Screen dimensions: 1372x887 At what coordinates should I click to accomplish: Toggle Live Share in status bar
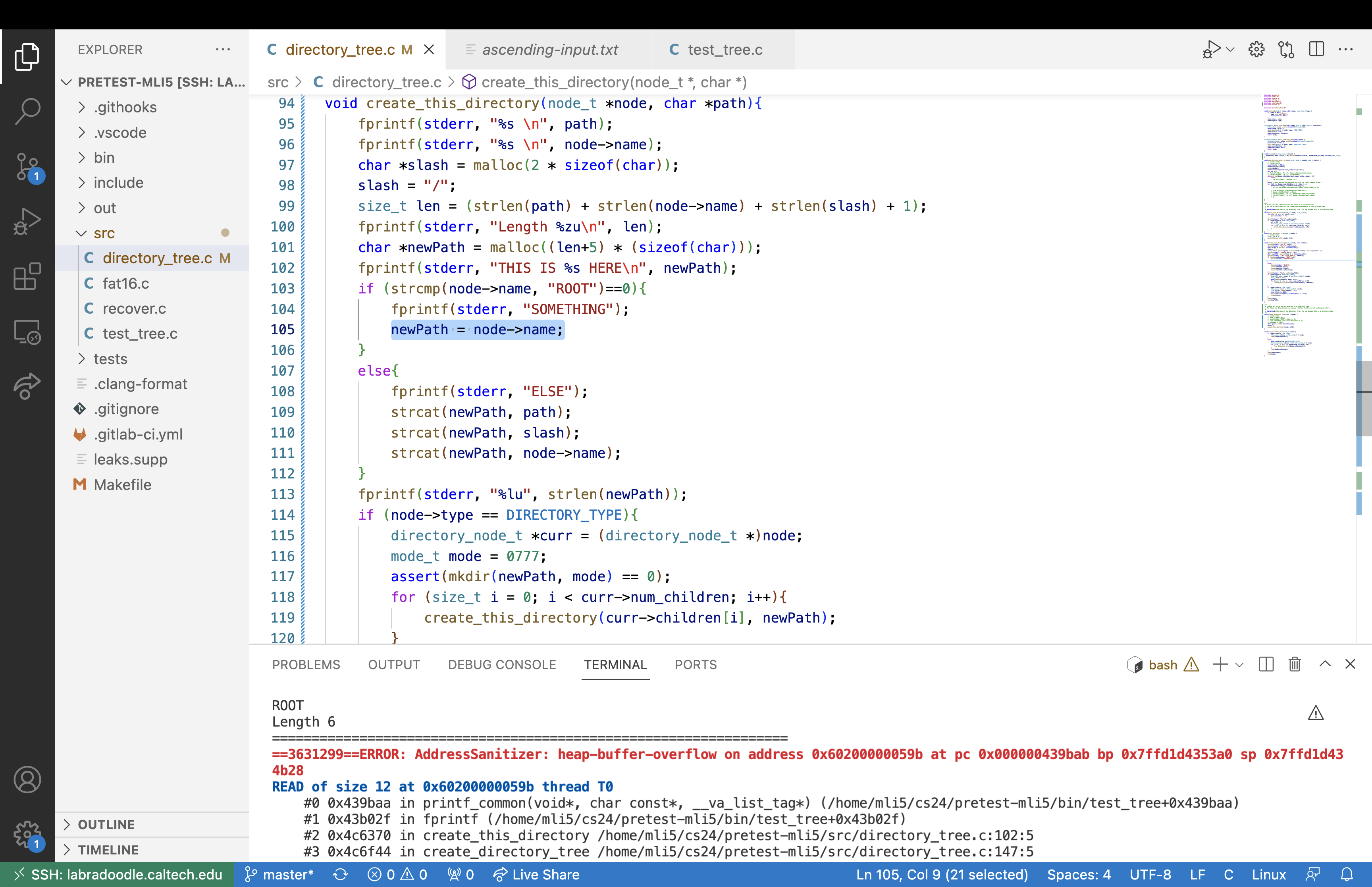(x=536, y=874)
